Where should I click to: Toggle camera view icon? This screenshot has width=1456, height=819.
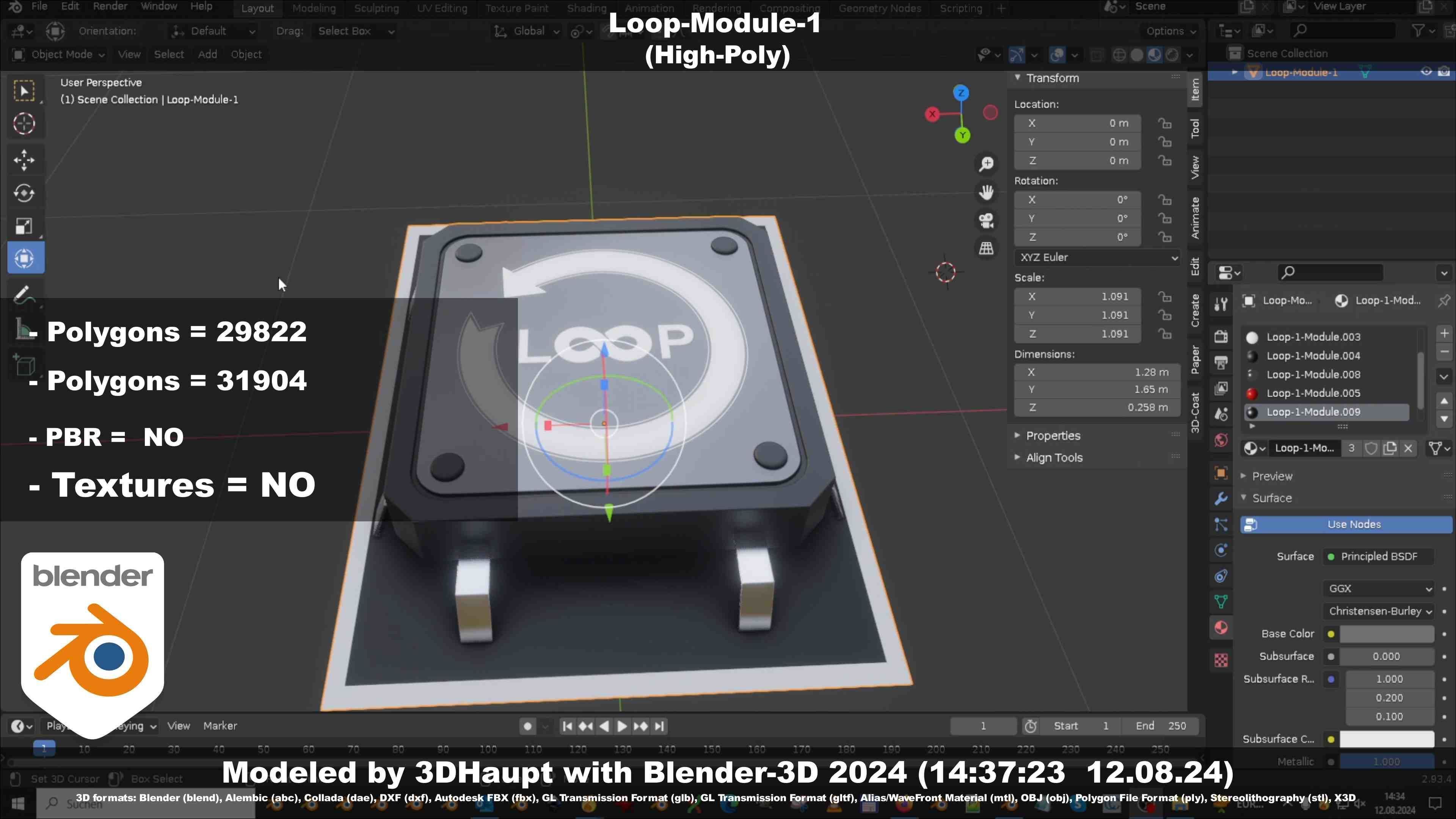click(x=986, y=220)
